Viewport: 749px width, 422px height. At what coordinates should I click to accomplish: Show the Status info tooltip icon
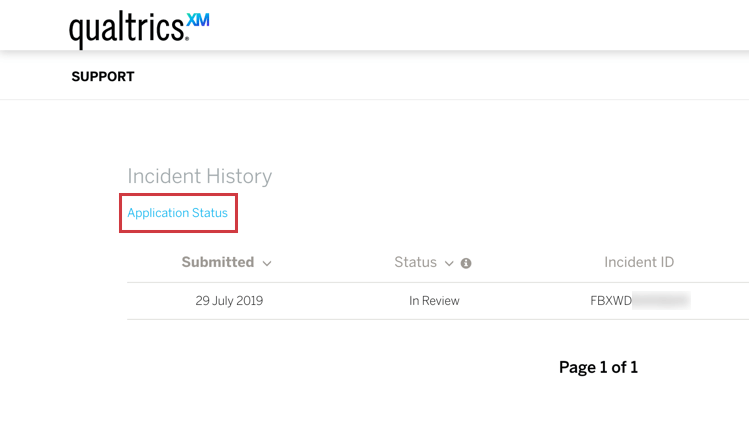point(465,263)
